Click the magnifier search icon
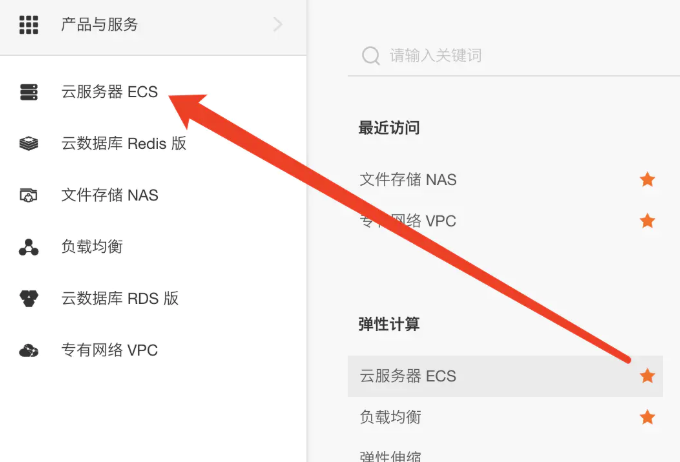Viewport: 680px width, 462px height. (x=371, y=56)
